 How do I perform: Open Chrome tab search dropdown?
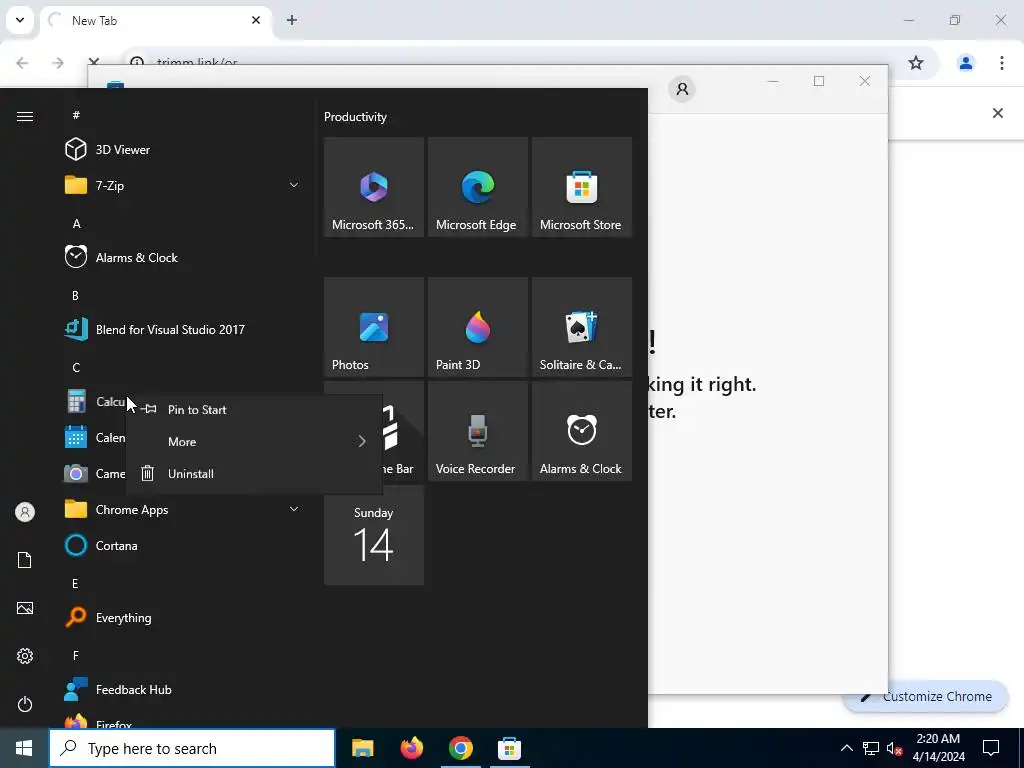20,20
